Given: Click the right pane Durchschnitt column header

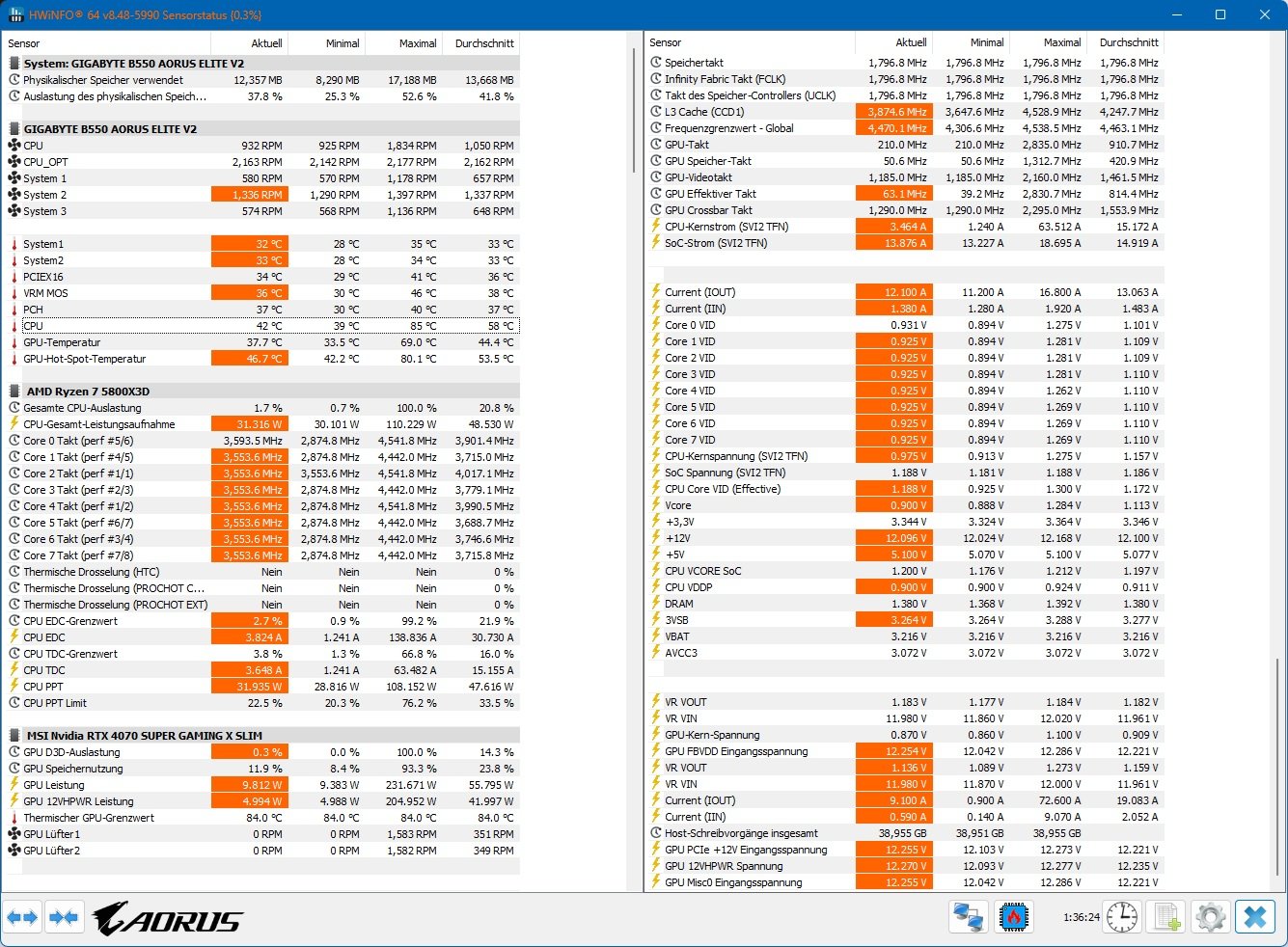Looking at the screenshot, I should 1125,42.
